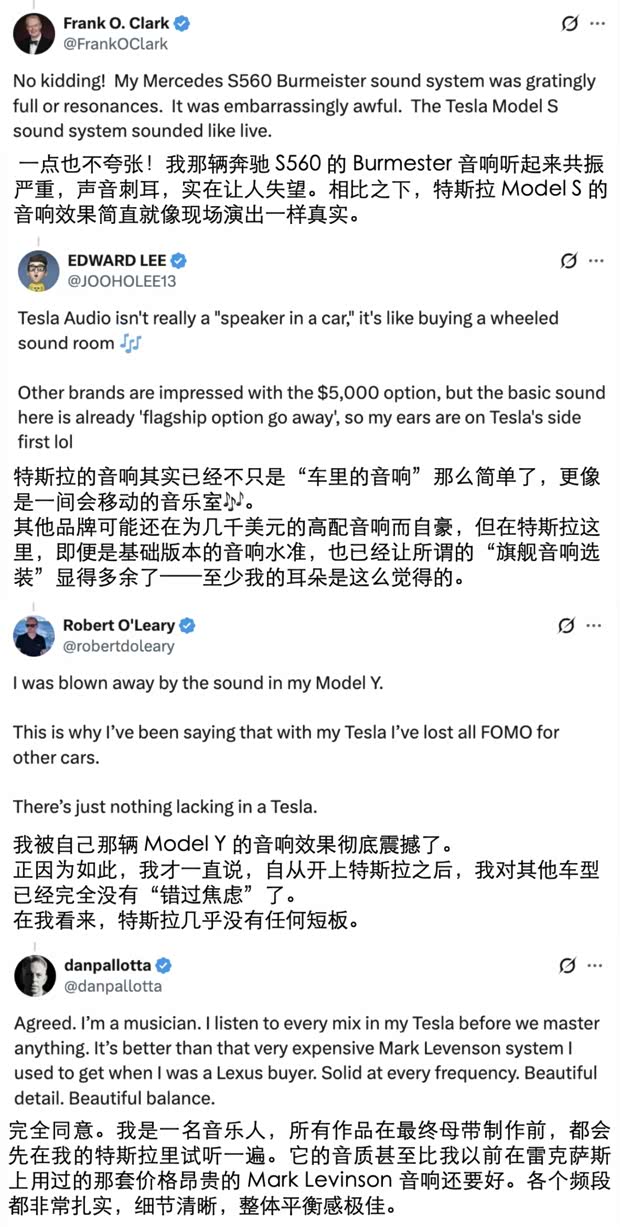Click the @JOOHOLEE13 handle
This screenshot has height=1227, width=620.
coord(121,281)
